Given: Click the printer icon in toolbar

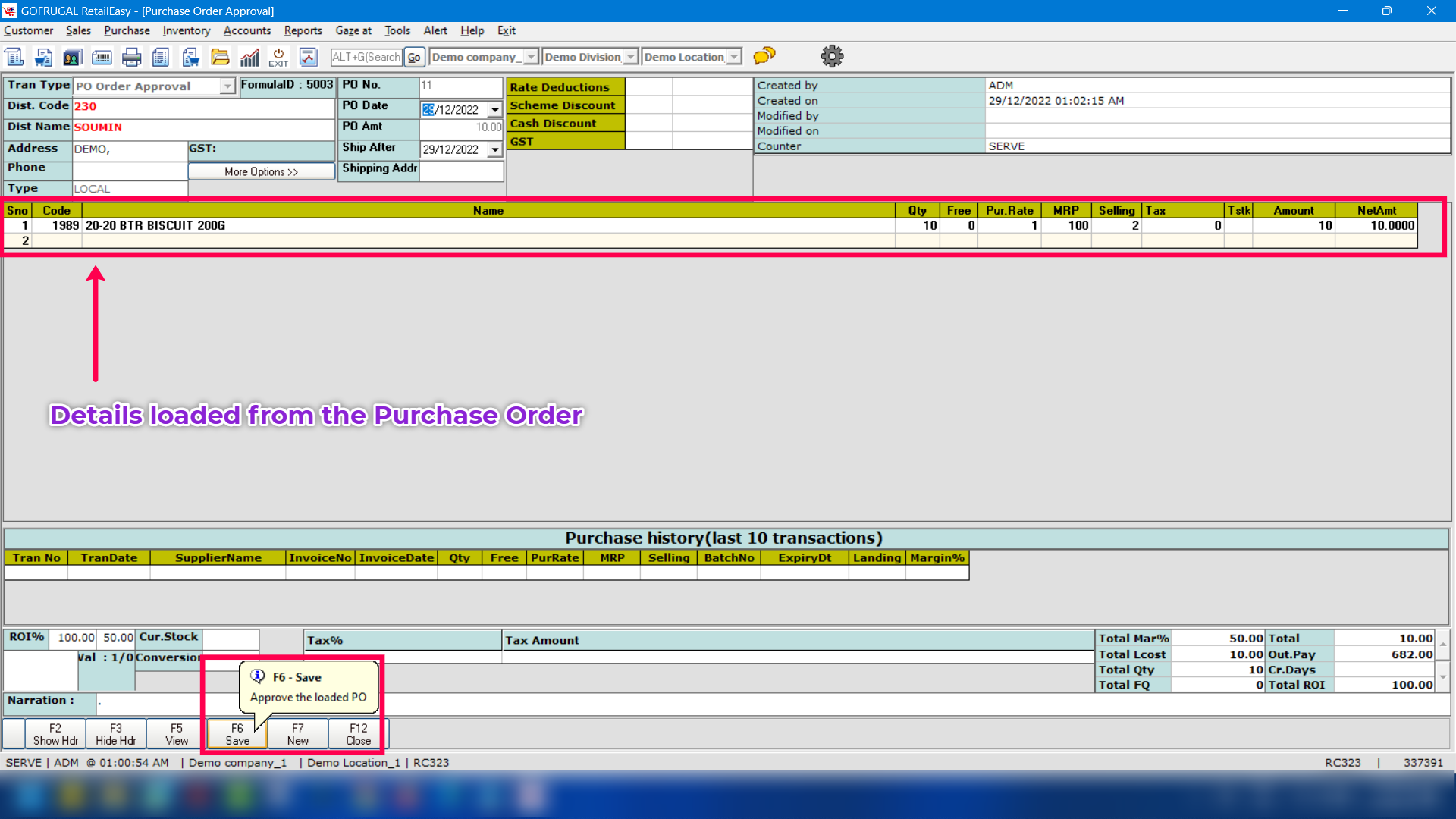Looking at the screenshot, I should coord(131,57).
